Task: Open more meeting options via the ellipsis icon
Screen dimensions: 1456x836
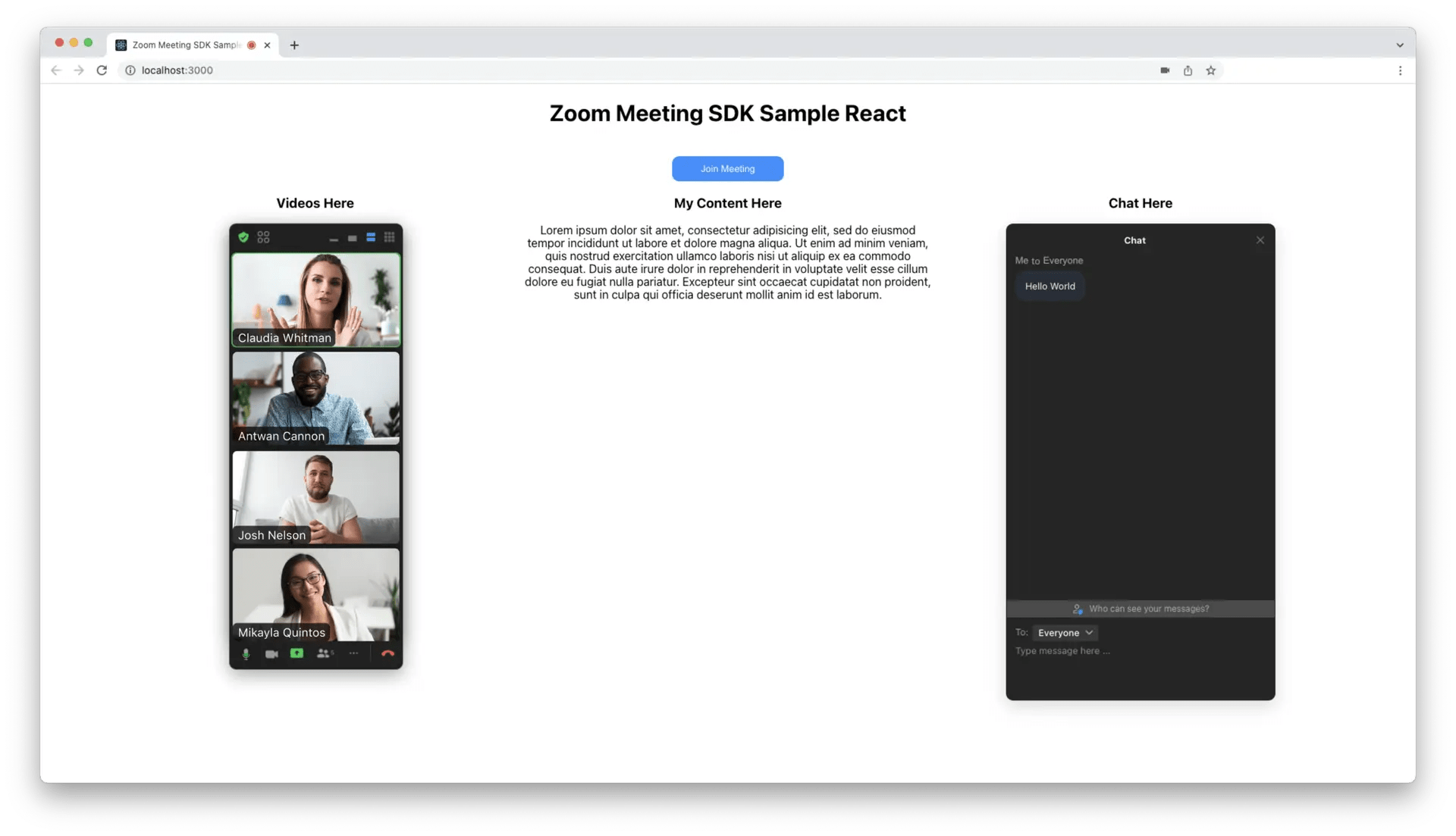Action: [354, 653]
